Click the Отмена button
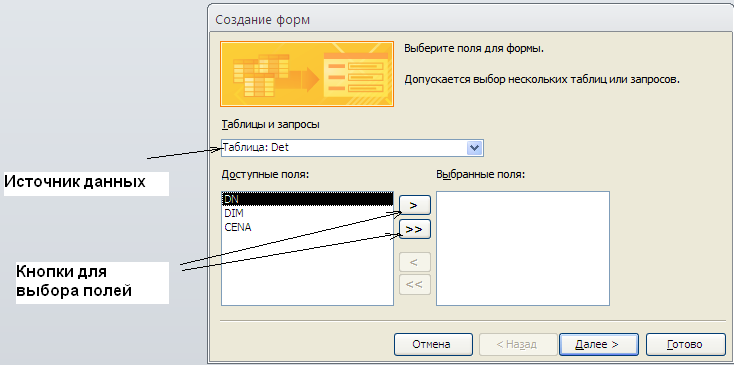 coord(433,344)
